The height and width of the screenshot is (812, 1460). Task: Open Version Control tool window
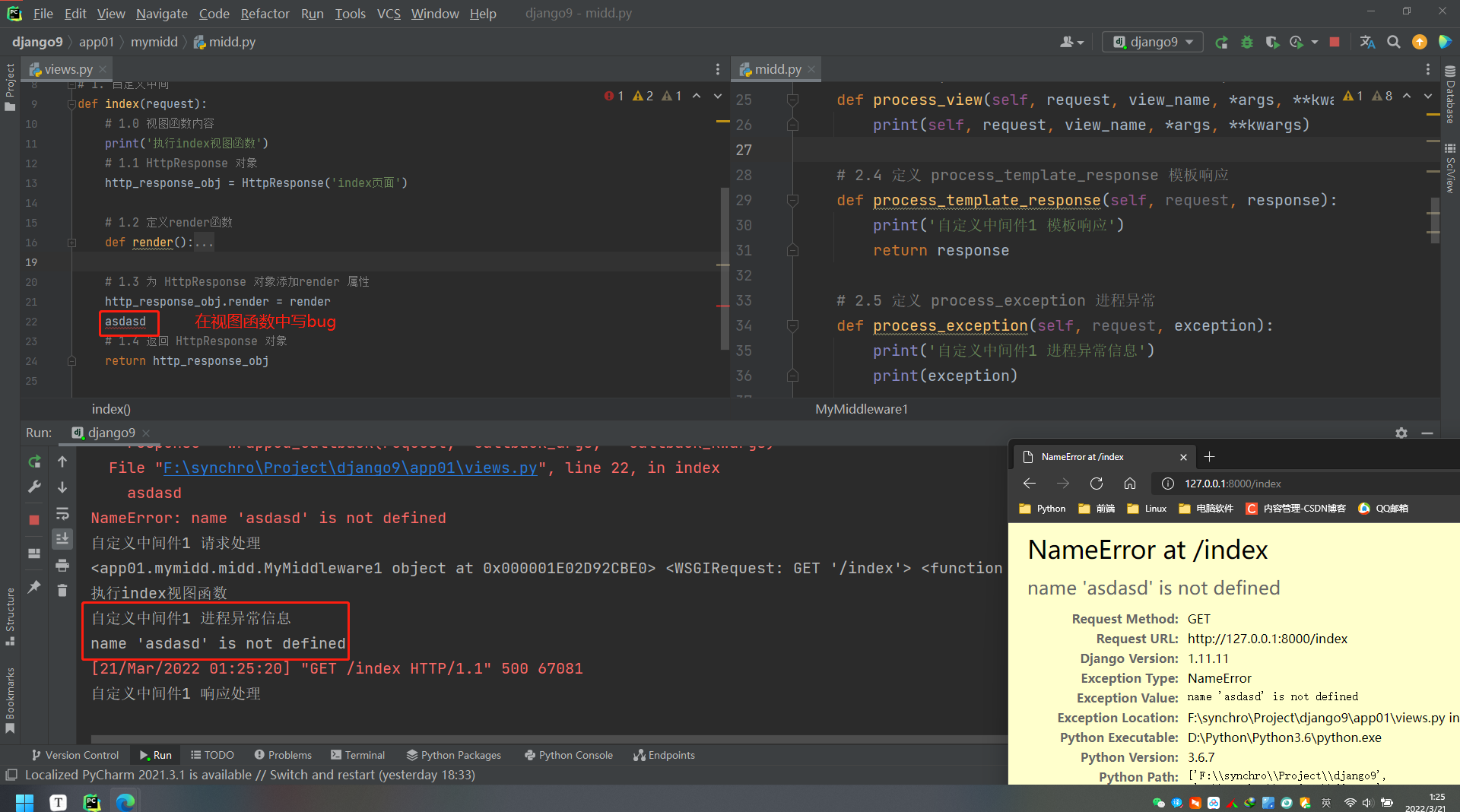coord(75,755)
